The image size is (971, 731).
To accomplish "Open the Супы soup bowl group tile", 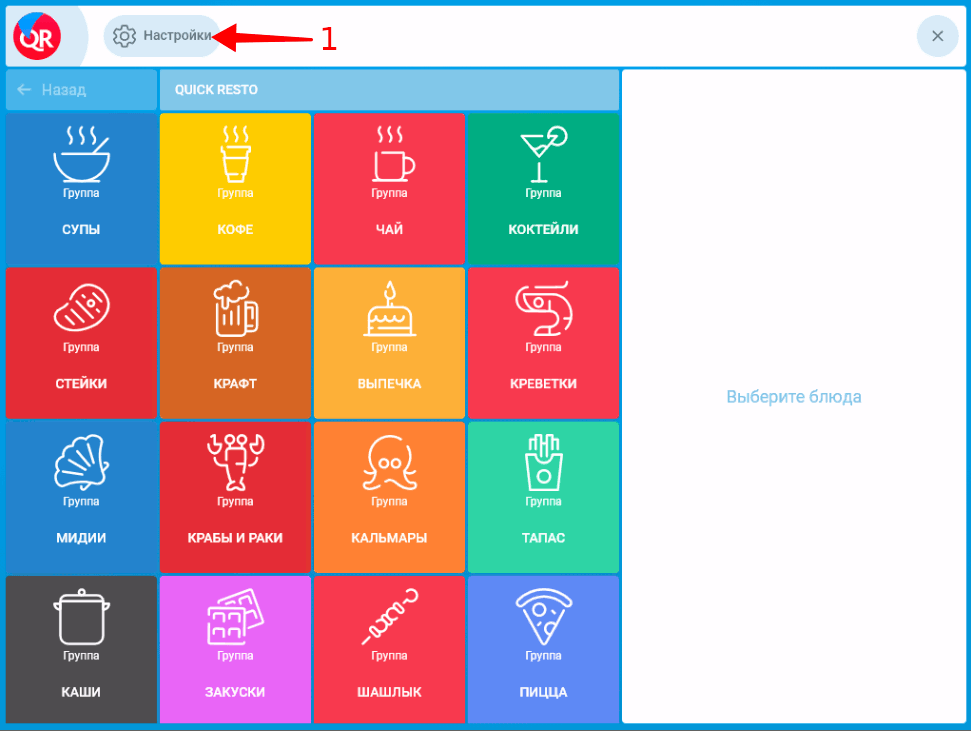I will pos(81,188).
